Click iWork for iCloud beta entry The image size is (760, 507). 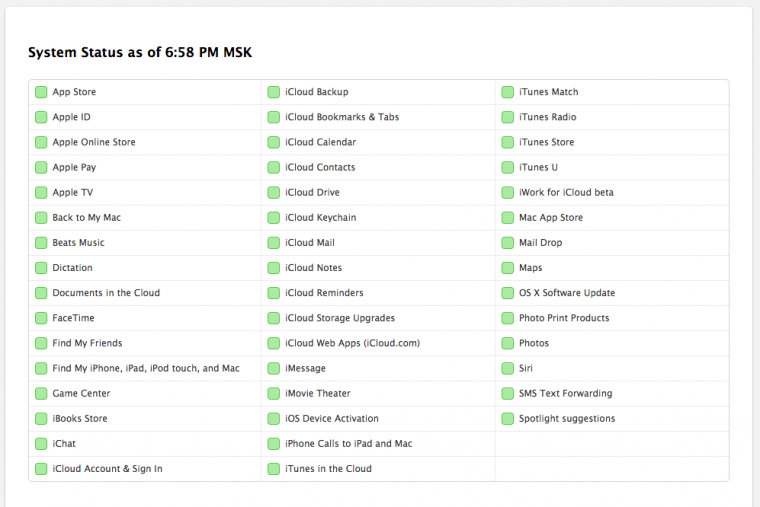click(x=566, y=192)
